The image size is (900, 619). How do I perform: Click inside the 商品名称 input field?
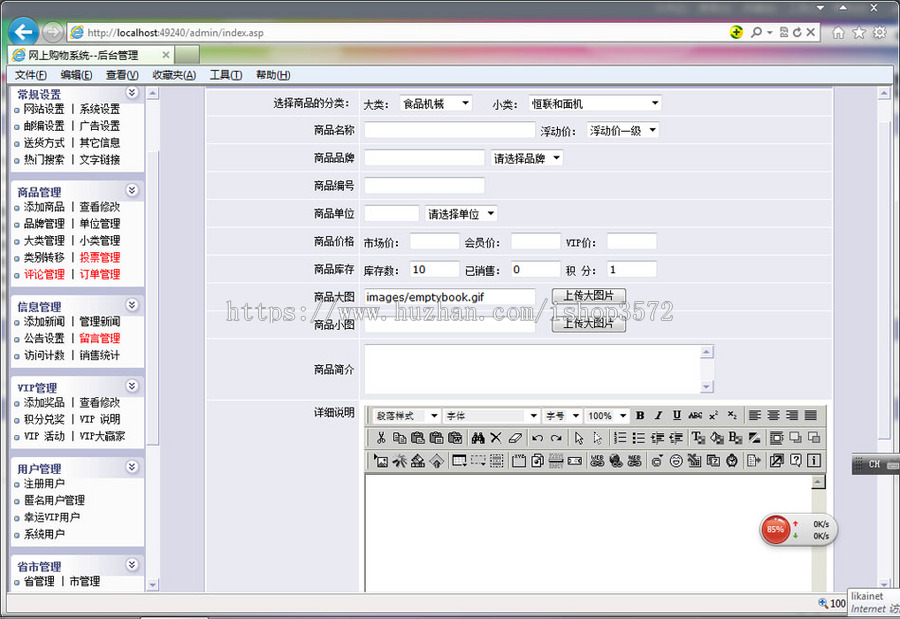coord(448,130)
